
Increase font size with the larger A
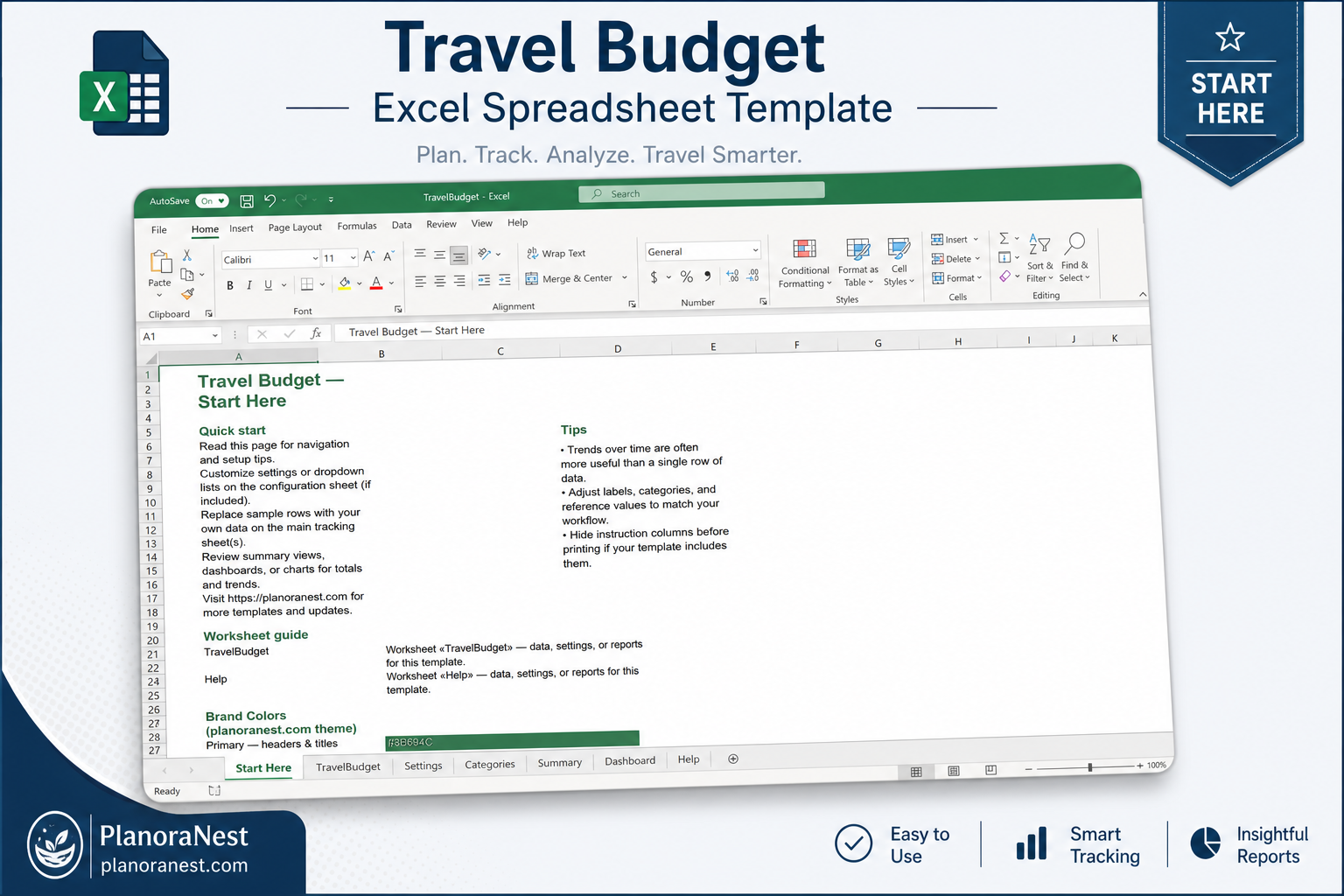tap(368, 256)
